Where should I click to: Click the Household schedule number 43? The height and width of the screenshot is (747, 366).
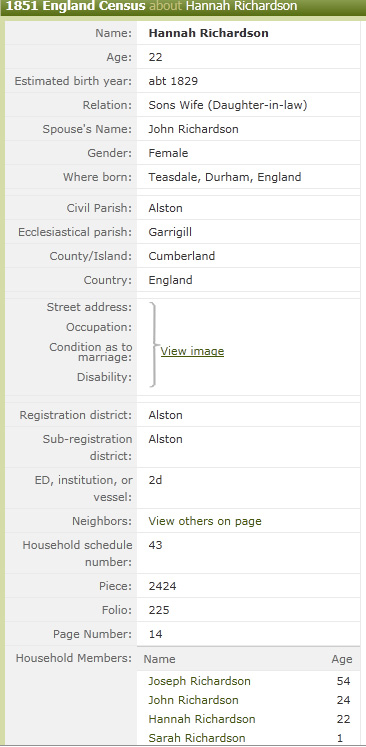(x=155, y=545)
